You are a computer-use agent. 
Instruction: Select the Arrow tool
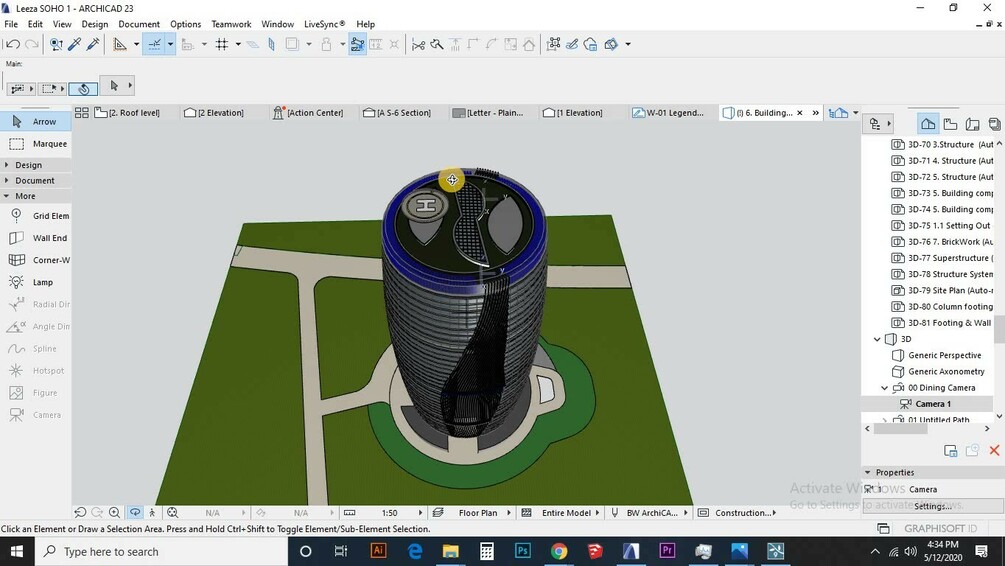36,121
